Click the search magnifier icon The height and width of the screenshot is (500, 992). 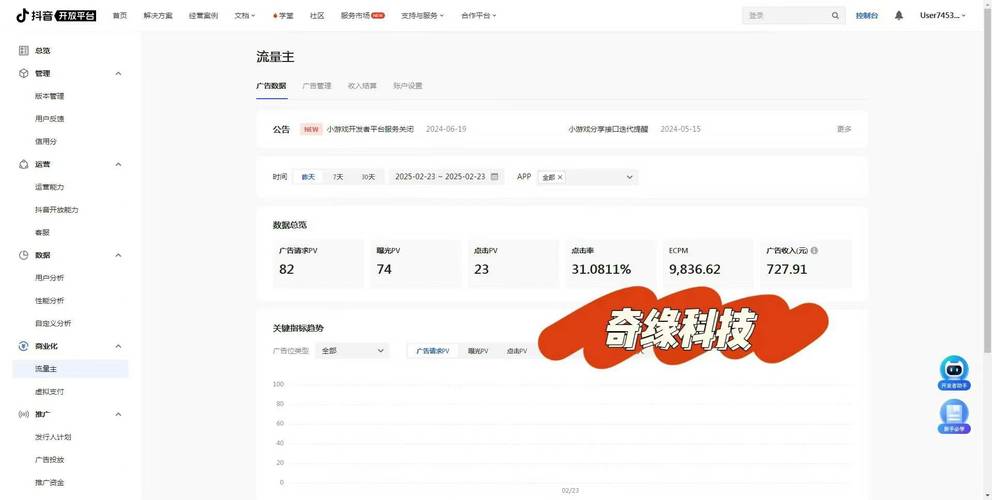pyautogui.click(x=835, y=16)
